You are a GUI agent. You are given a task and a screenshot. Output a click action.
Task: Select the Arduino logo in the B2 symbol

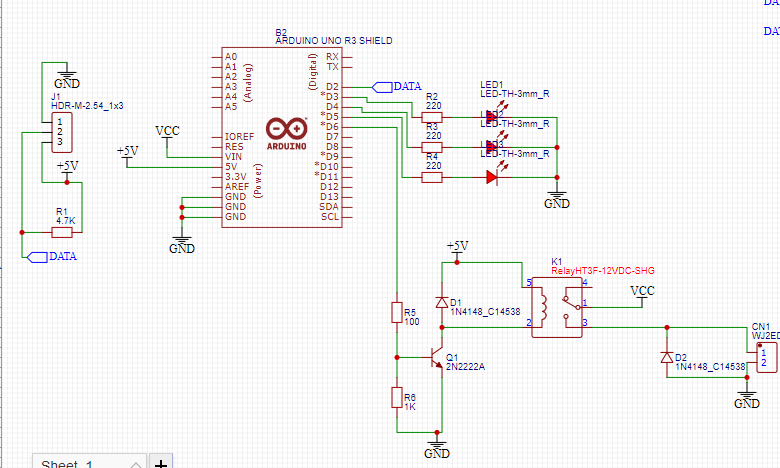click(x=287, y=133)
